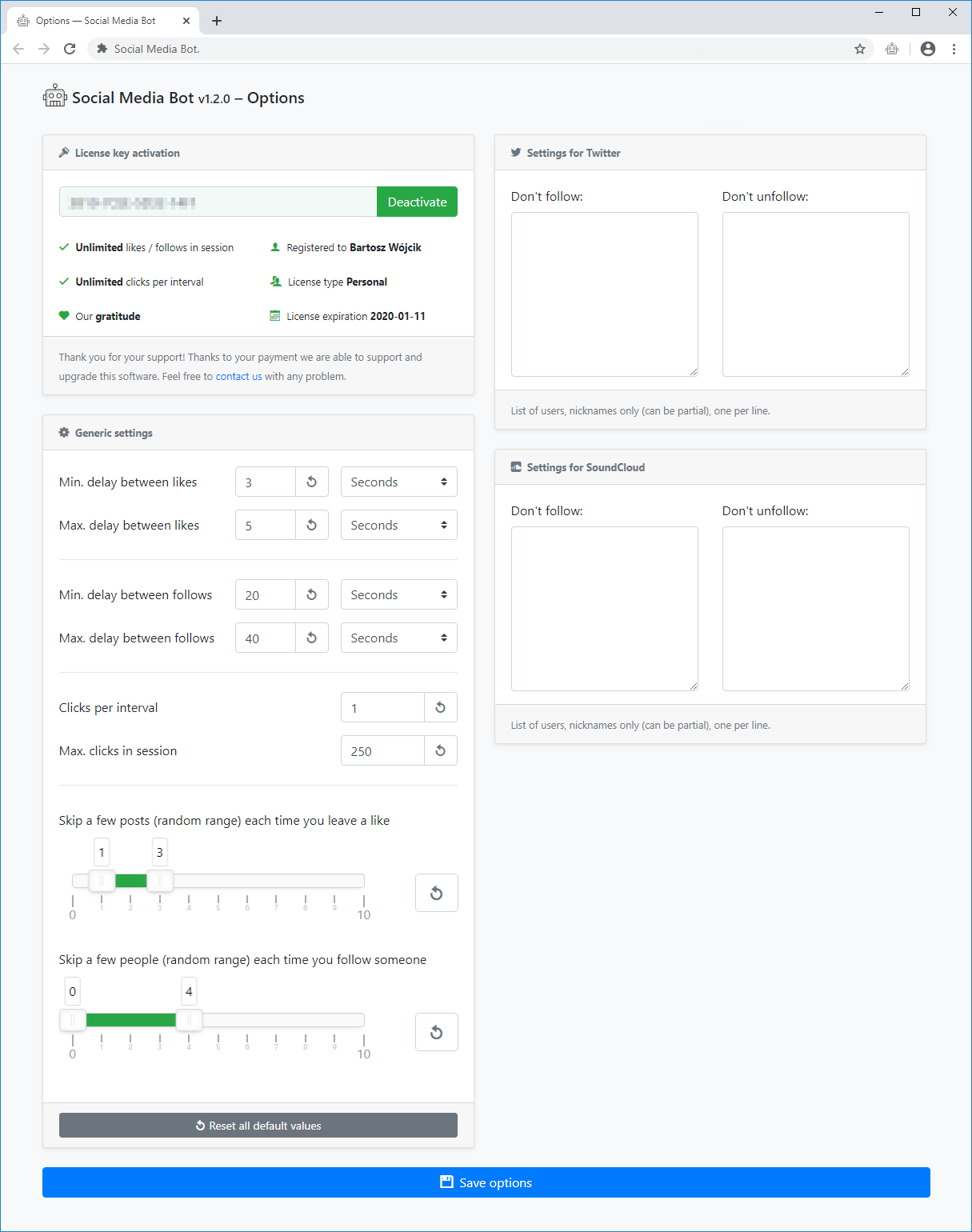Image resolution: width=972 pixels, height=1232 pixels.
Task: Click the 'Settings for Twitter' panel header
Action: click(710, 153)
